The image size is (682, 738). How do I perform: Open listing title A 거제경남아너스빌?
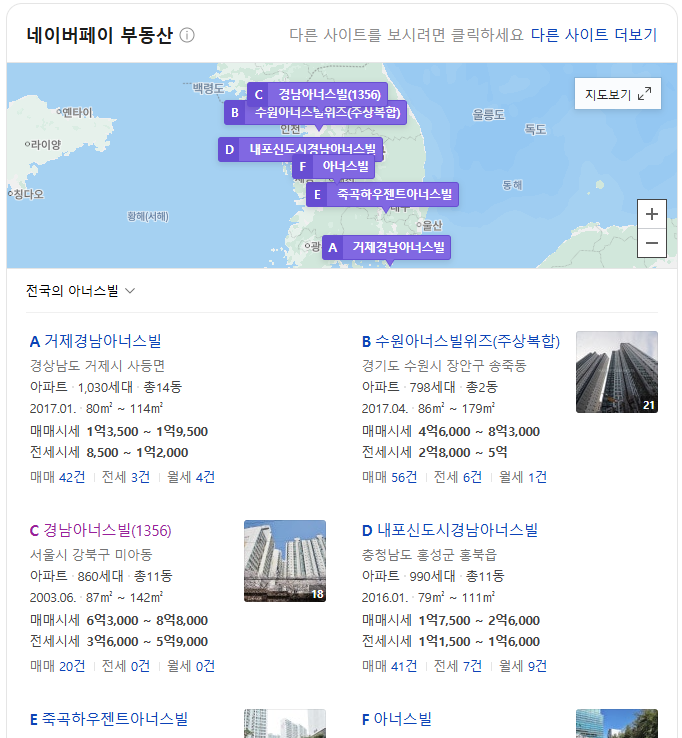click(96, 341)
